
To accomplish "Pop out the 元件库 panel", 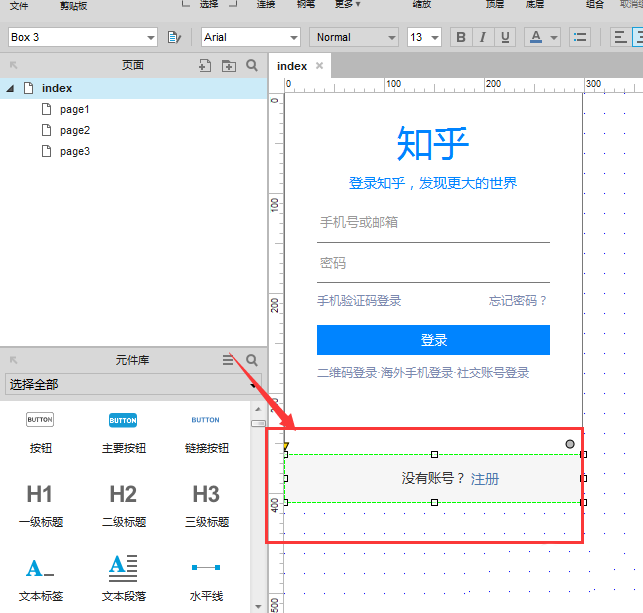I will [x=14, y=360].
